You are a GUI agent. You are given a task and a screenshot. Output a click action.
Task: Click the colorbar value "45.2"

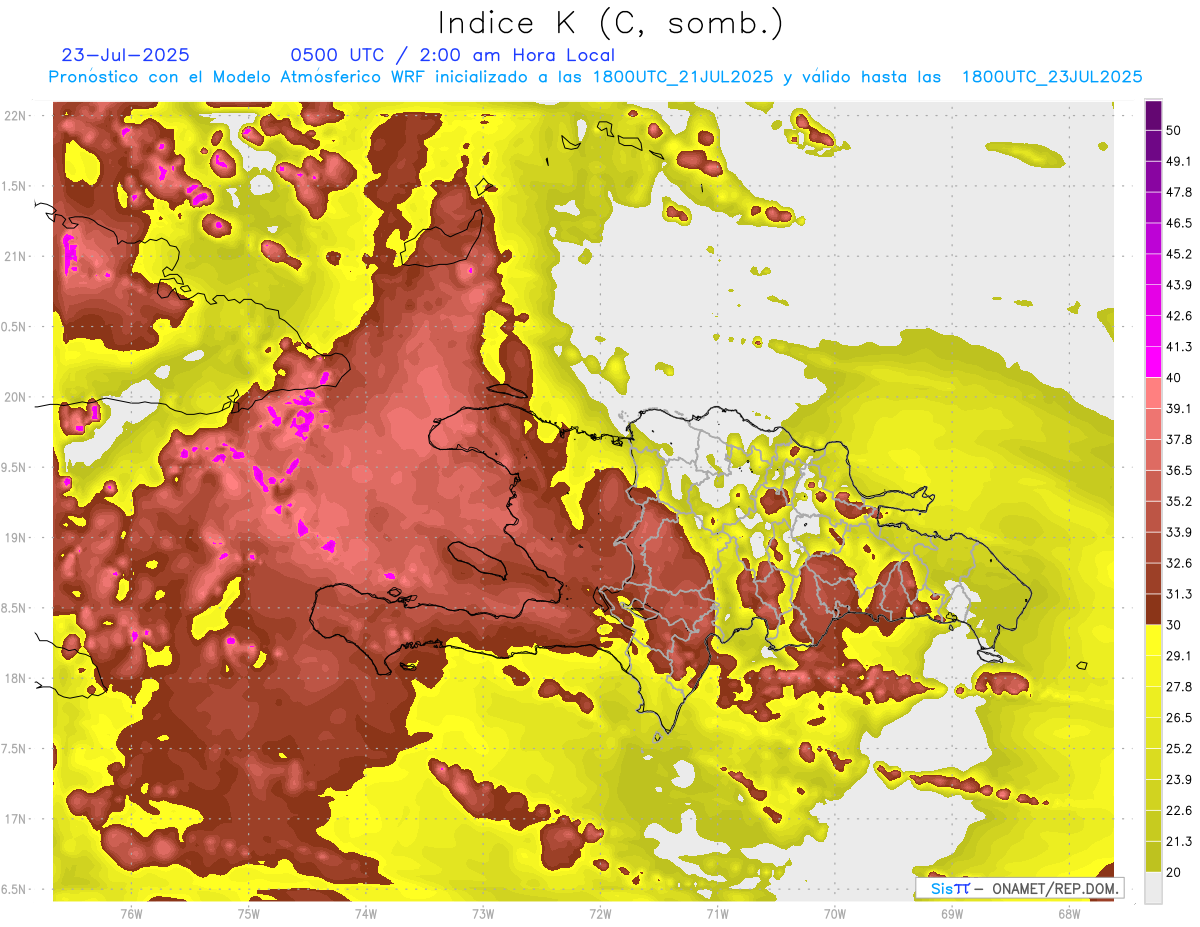click(x=1179, y=254)
